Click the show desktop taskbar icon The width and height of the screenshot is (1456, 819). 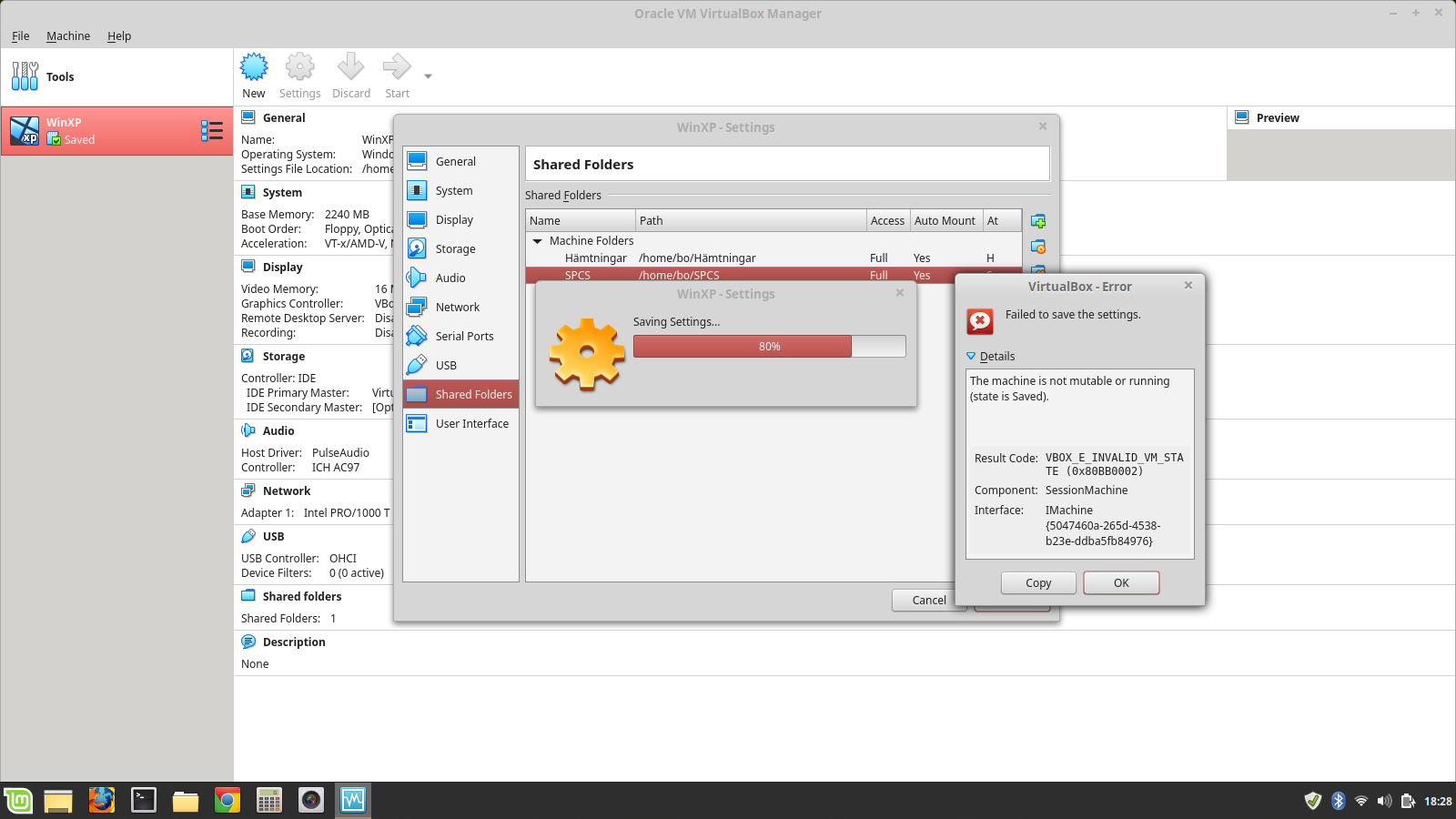pos(58,800)
